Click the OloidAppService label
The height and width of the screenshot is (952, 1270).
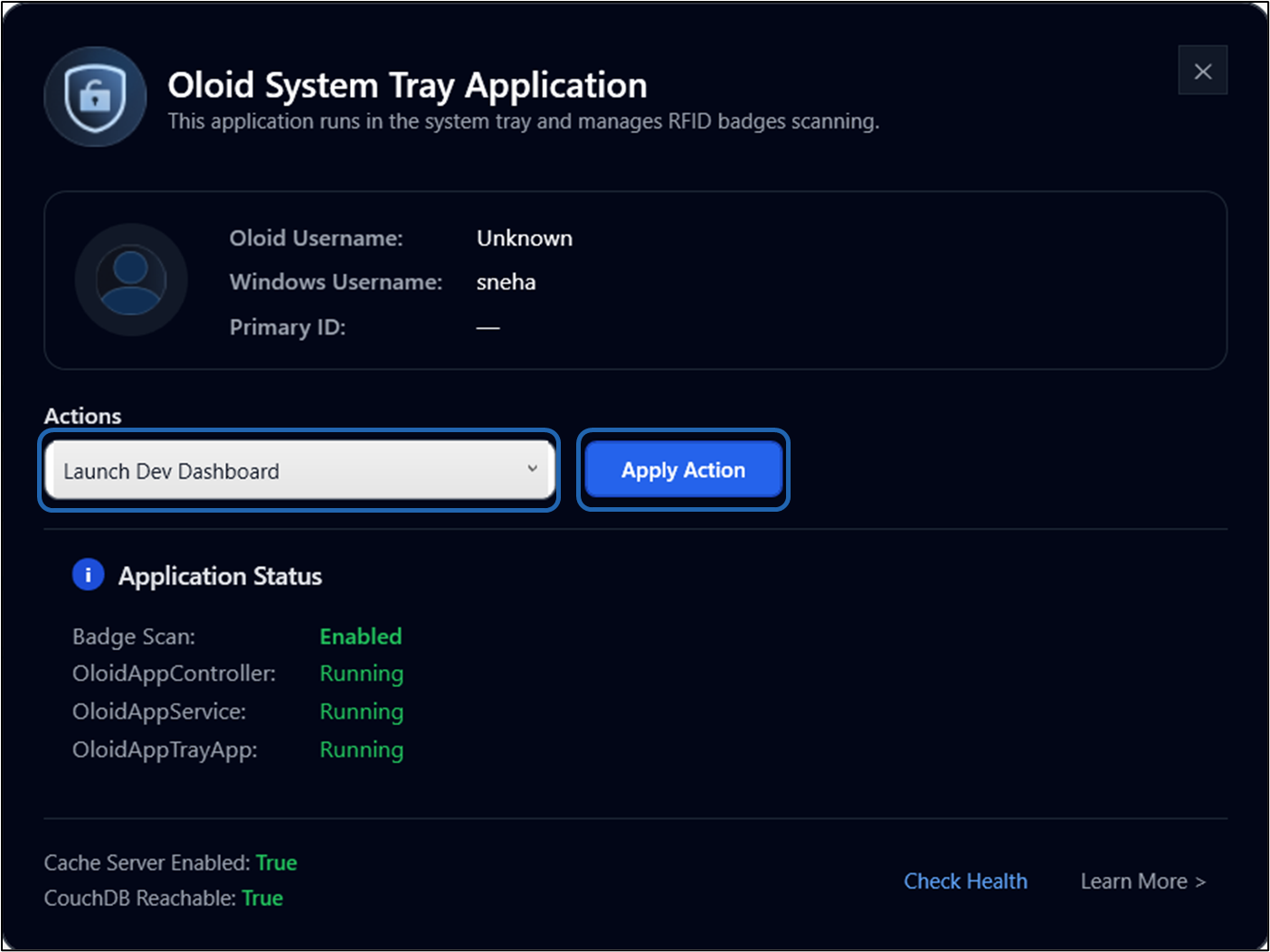pos(159,712)
